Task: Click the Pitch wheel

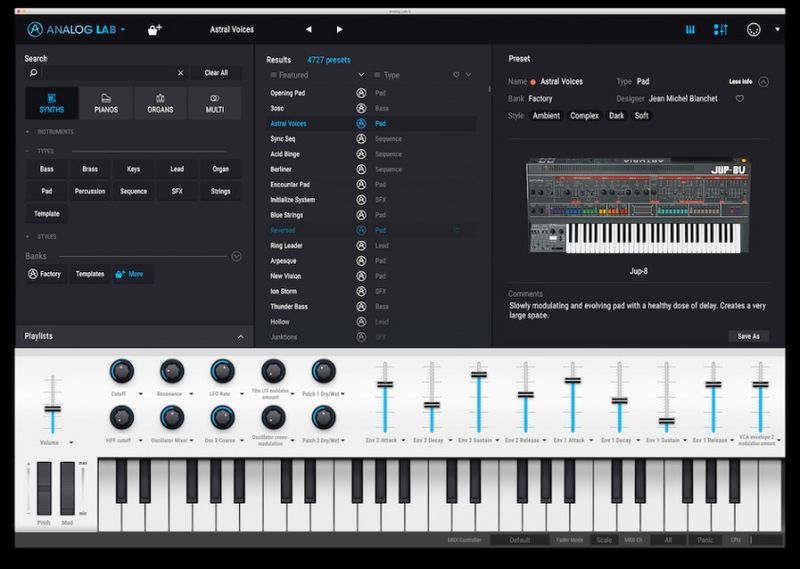Action: coord(44,488)
